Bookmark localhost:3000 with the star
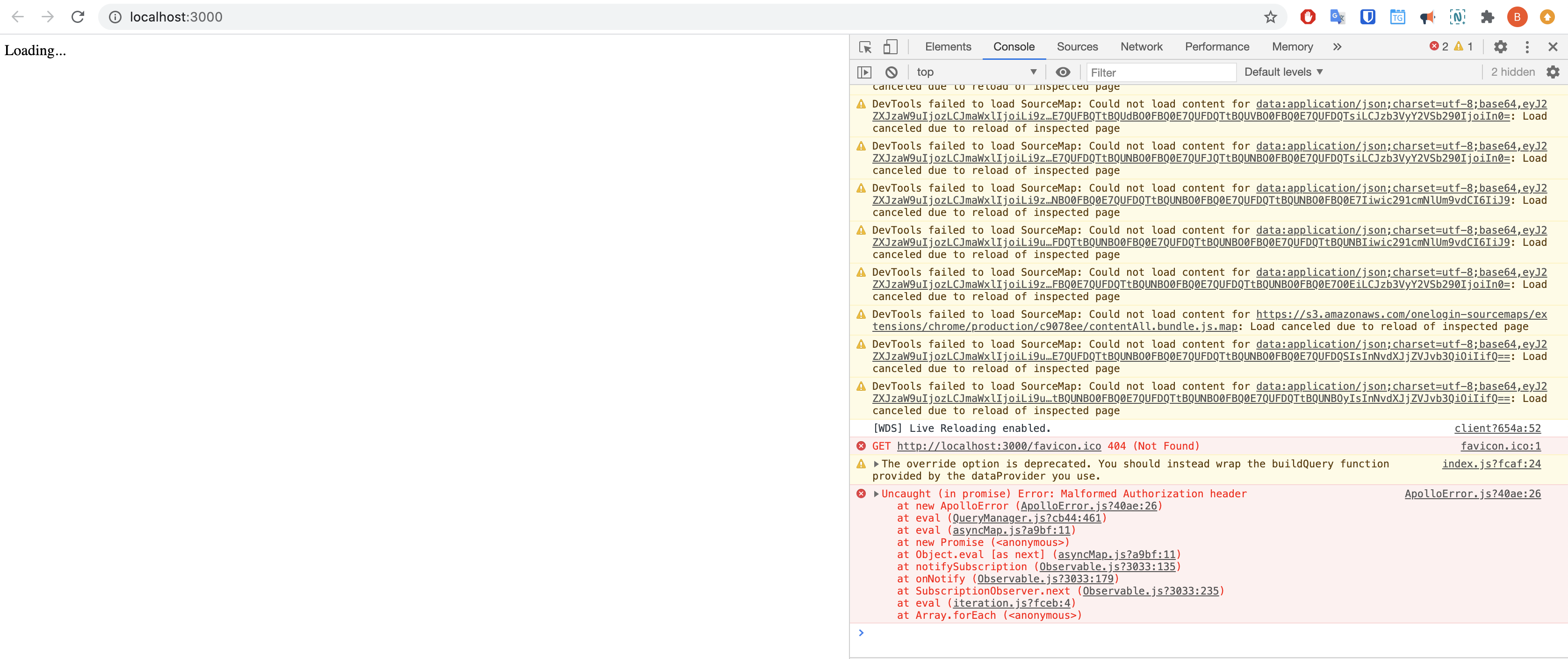The image size is (1568, 659). click(x=1270, y=16)
